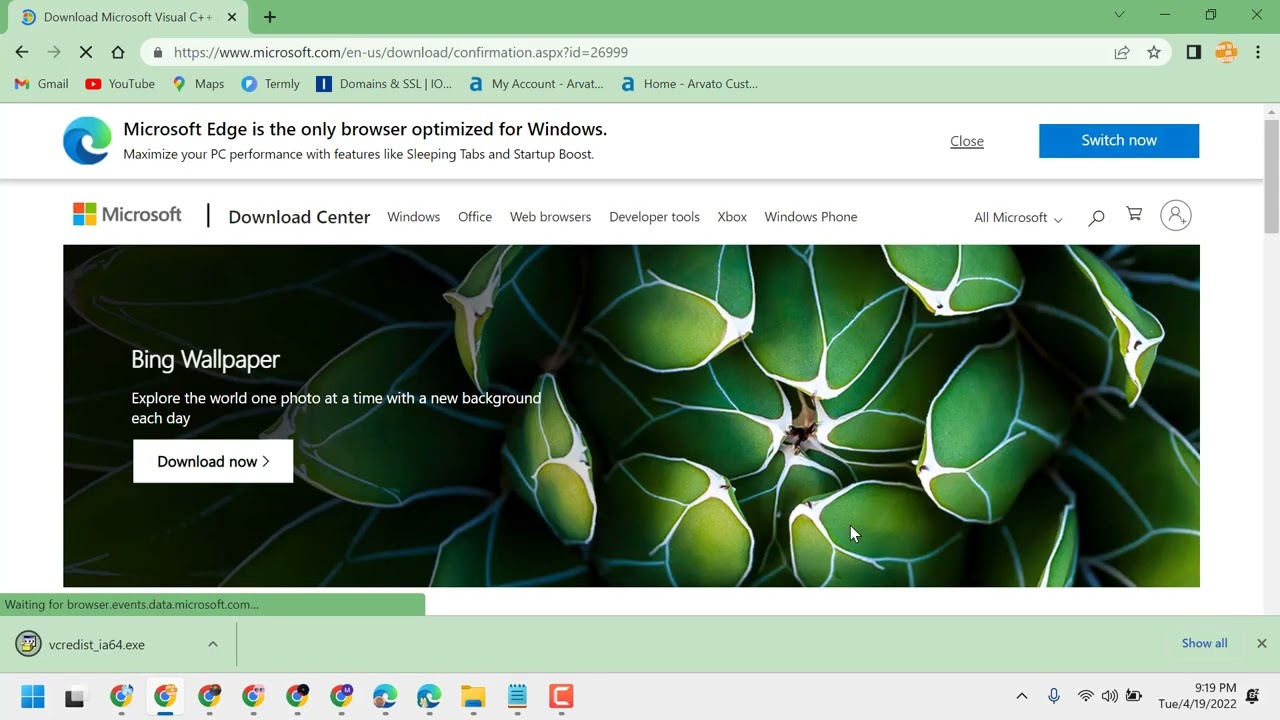Click the address bar URL
The width and height of the screenshot is (1280, 720).
tap(400, 52)
